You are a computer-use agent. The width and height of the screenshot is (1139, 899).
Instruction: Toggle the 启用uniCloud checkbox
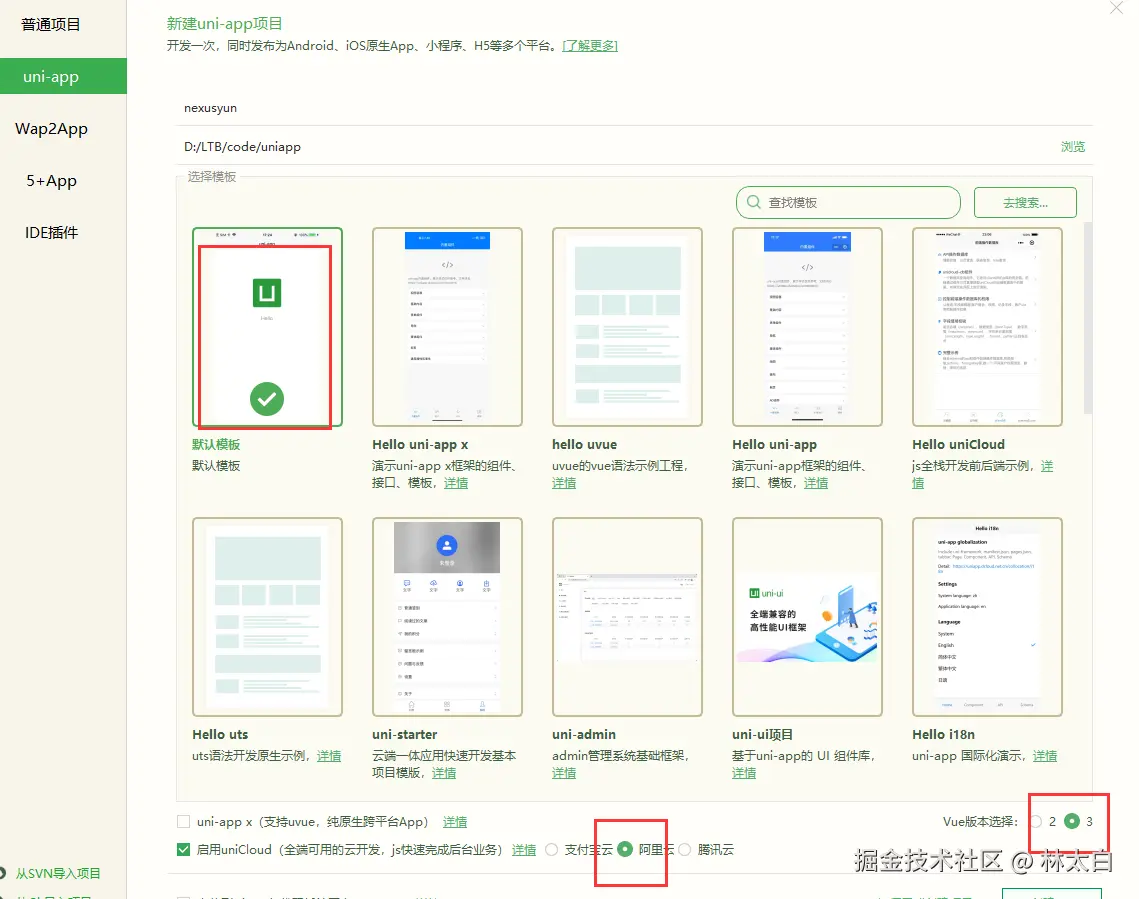pos(184,849)
